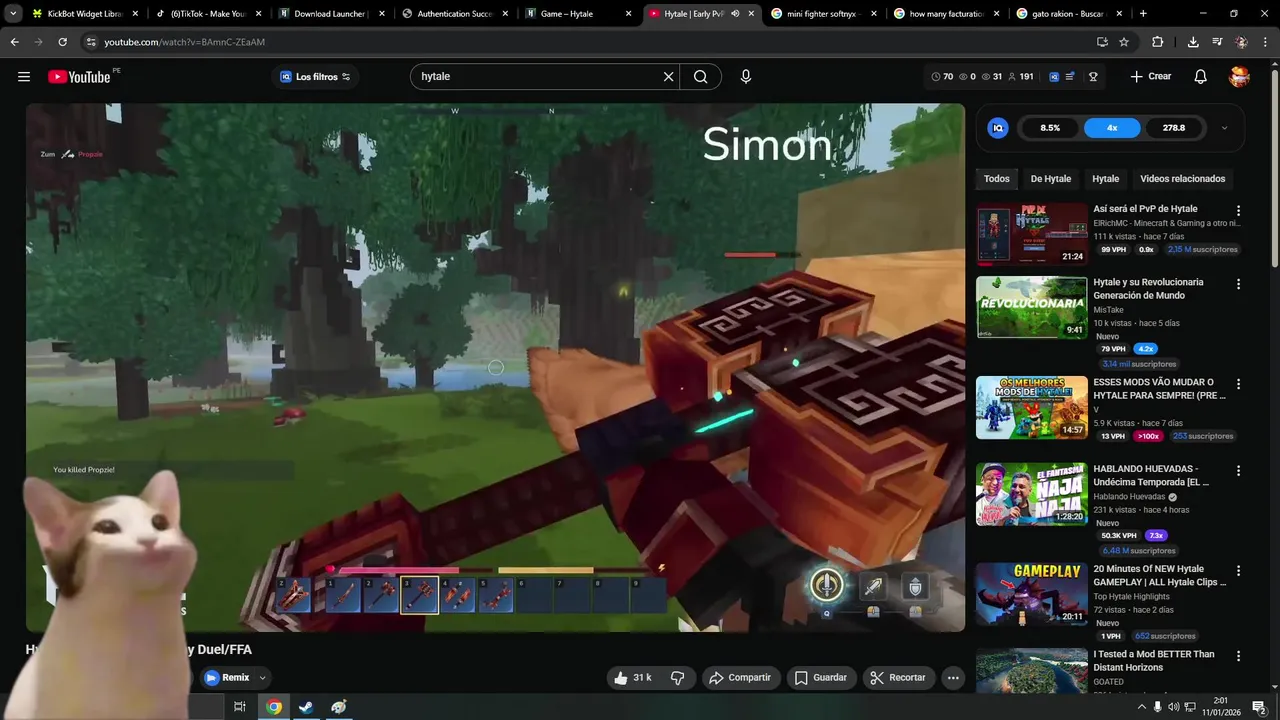Click the round vidIQ icon in panel
1280x720 pixels.
pos(998,128)
